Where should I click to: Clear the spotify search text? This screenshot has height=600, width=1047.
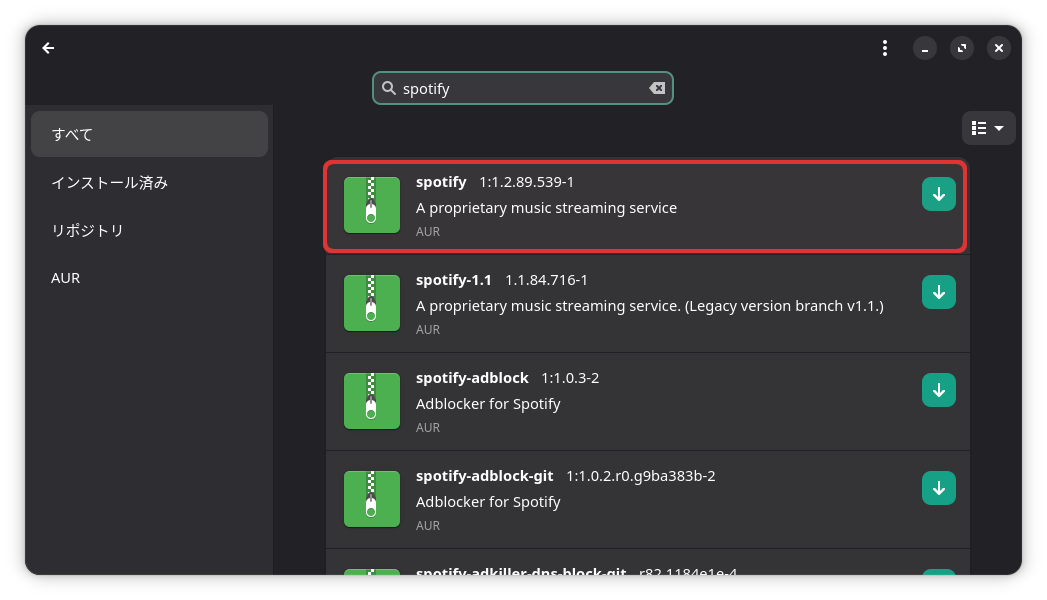(x=657, y=88)
